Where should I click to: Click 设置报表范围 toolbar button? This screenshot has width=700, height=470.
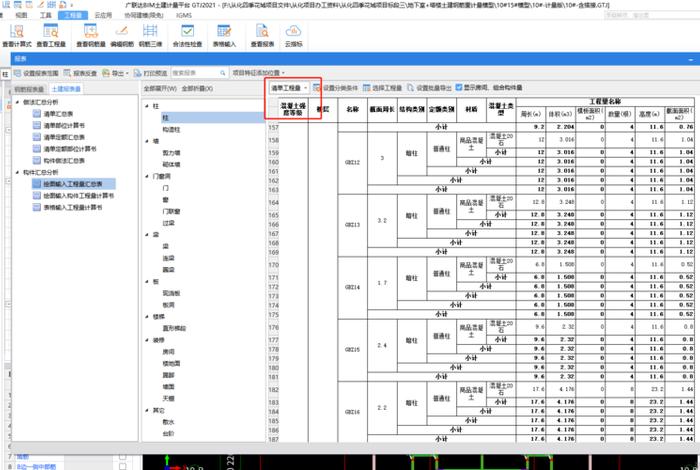point(36,73)
